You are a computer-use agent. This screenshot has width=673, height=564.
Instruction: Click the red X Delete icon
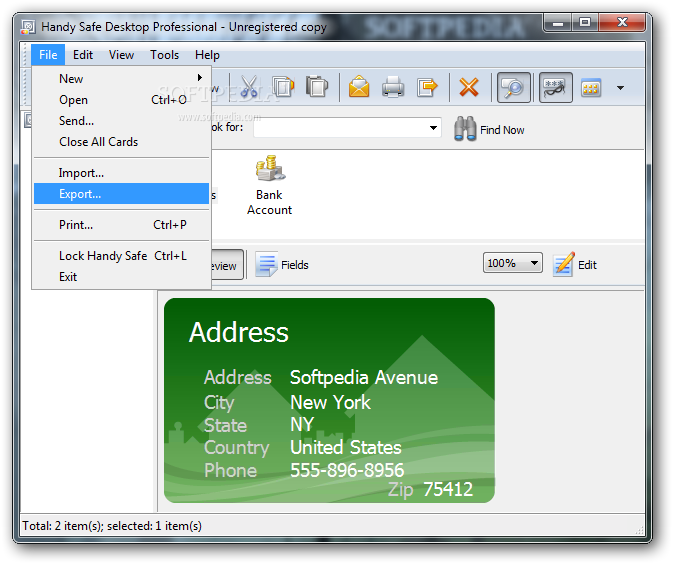tap(469, 87)
